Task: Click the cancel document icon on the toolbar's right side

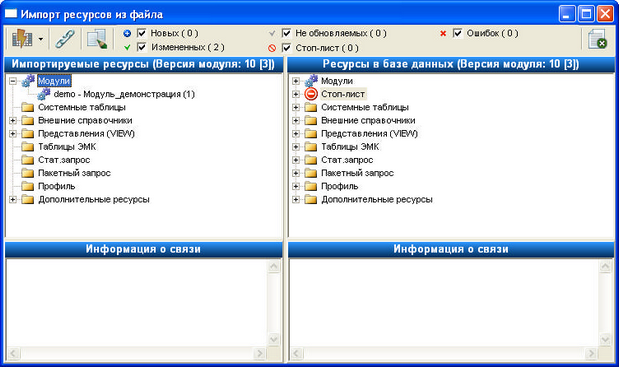Action: [597, 39]
